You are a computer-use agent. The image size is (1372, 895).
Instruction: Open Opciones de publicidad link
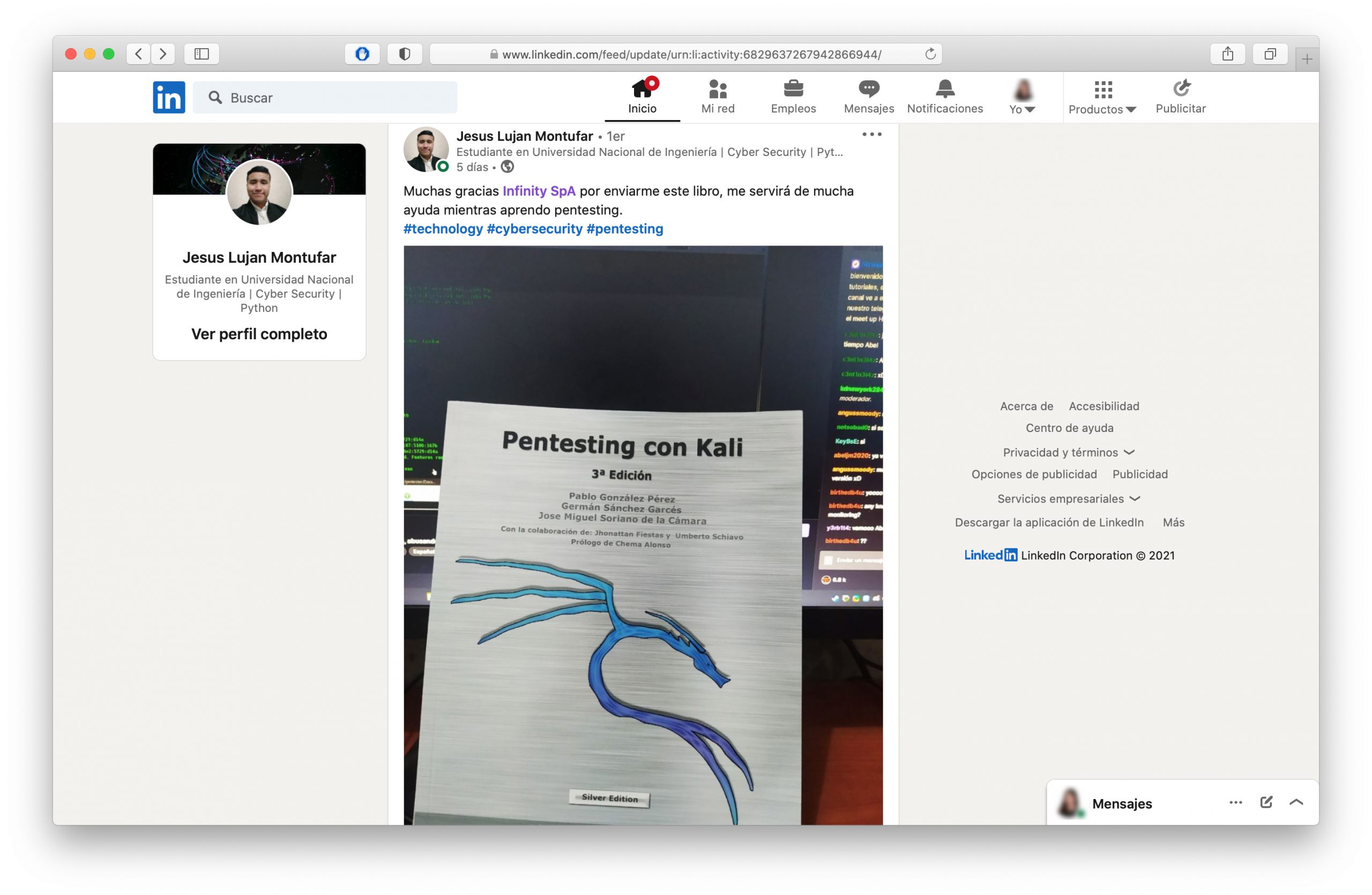tap(1034, 474)
